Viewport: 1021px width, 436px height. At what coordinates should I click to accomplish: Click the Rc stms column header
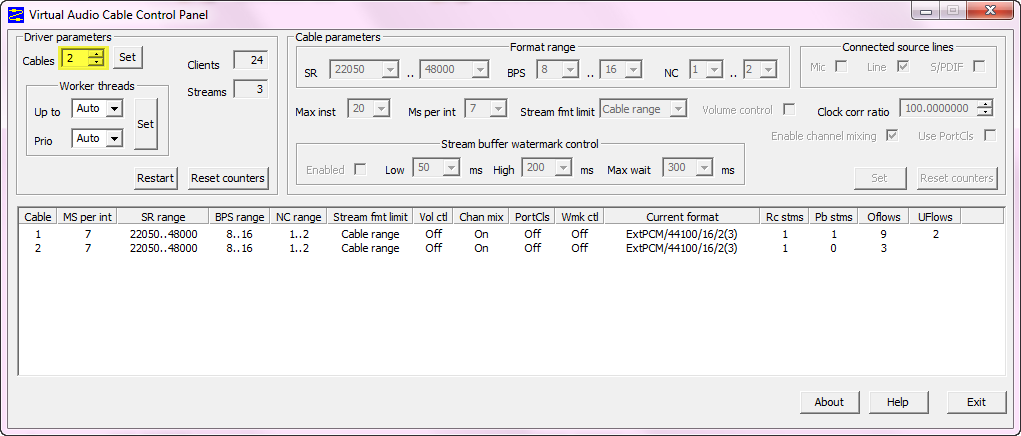point(785,217)
